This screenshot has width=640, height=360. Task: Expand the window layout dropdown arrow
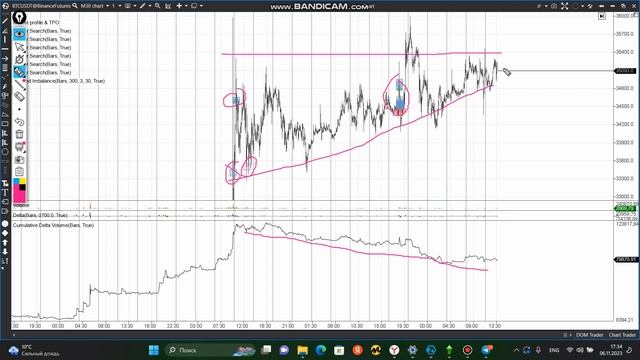pos(201,6)
